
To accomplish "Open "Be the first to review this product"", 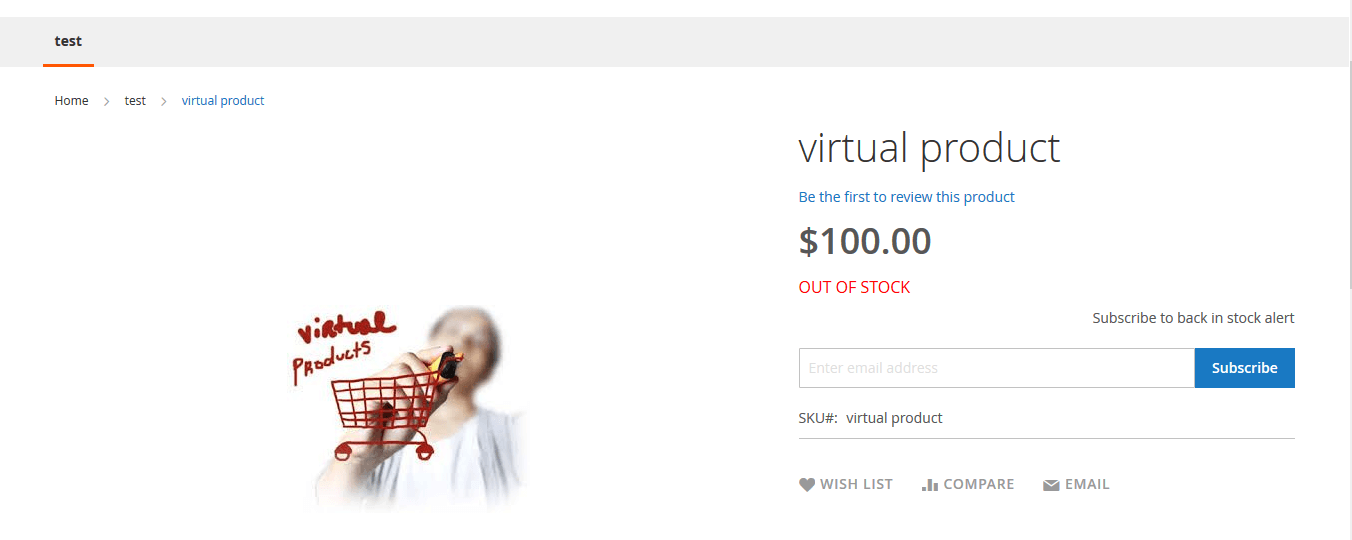I will pyautogui.click(x=906, y=197).
